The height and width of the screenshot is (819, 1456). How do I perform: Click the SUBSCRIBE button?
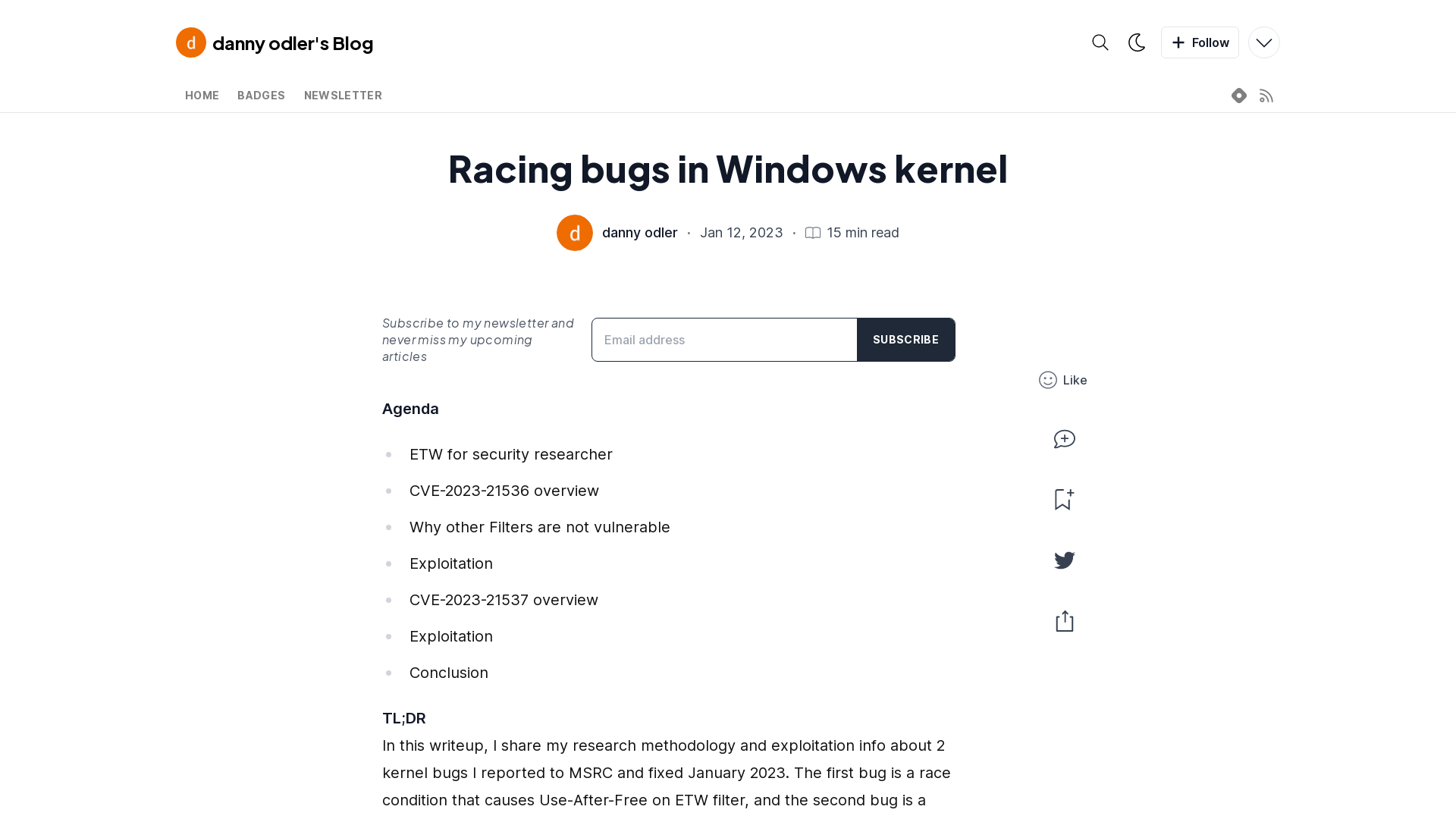click(x=905, y=339)
